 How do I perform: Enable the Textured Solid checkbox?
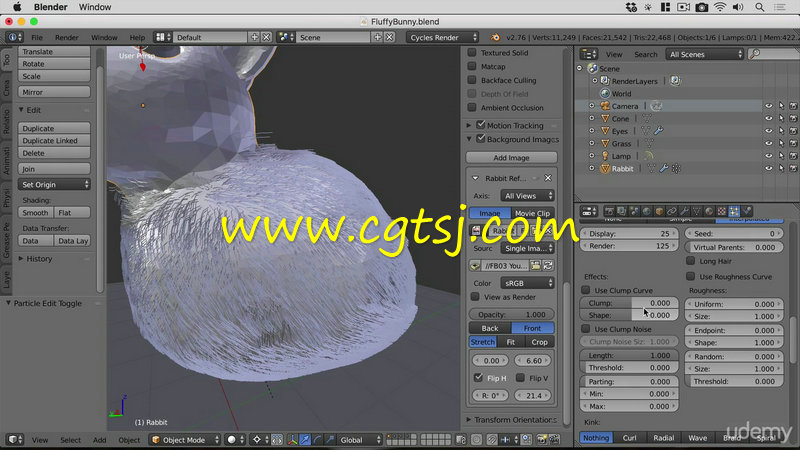click(472, 52)
